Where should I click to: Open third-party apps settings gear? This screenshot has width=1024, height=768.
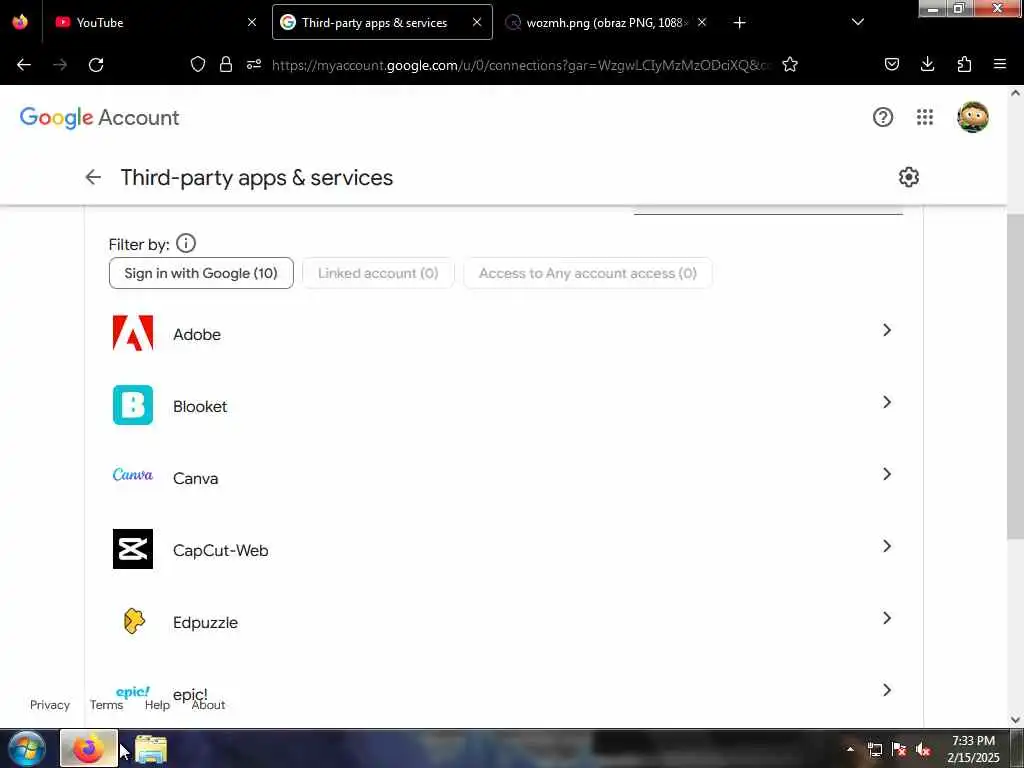pos(908,177)
